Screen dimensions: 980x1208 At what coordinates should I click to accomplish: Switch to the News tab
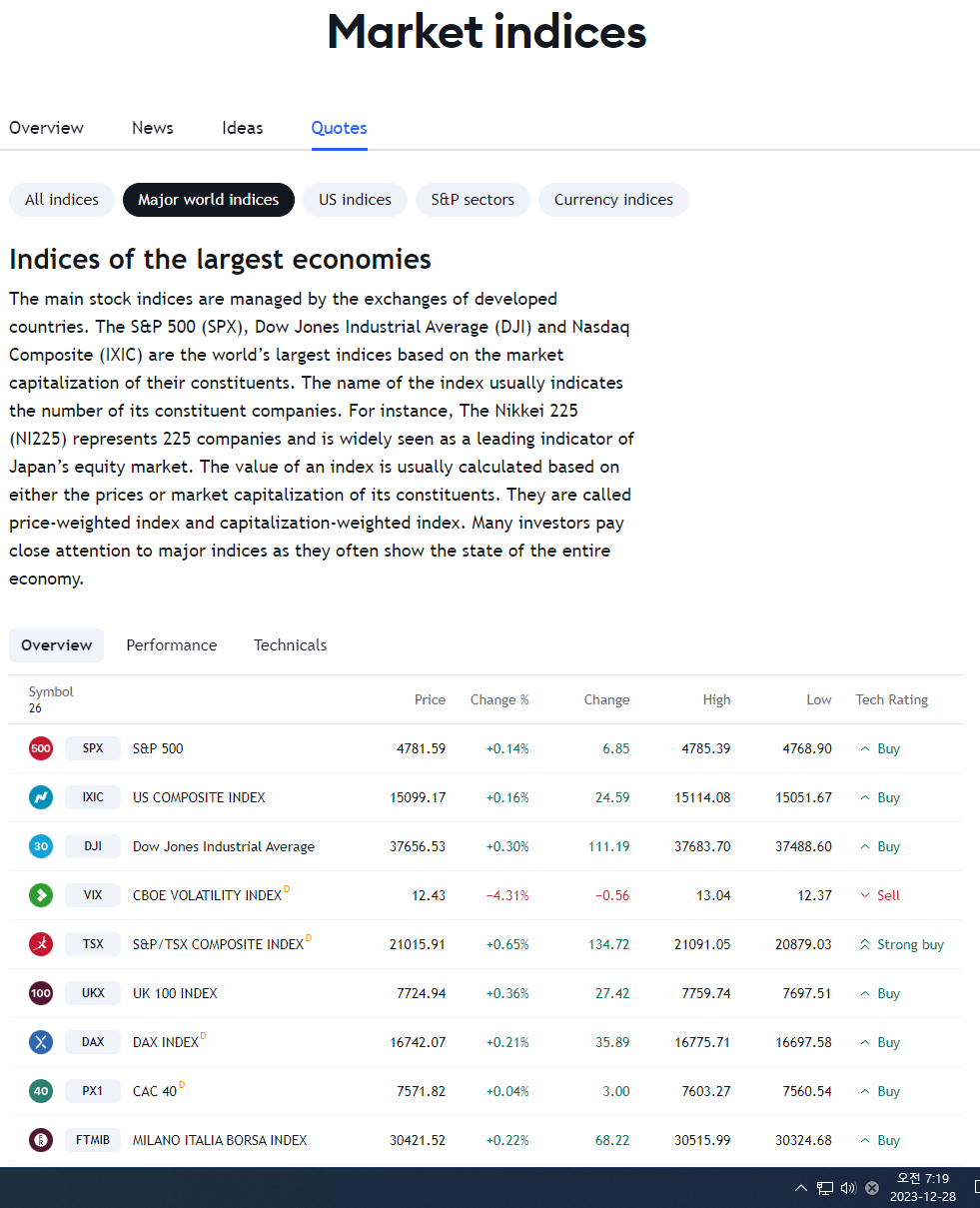tap(153, 128)
